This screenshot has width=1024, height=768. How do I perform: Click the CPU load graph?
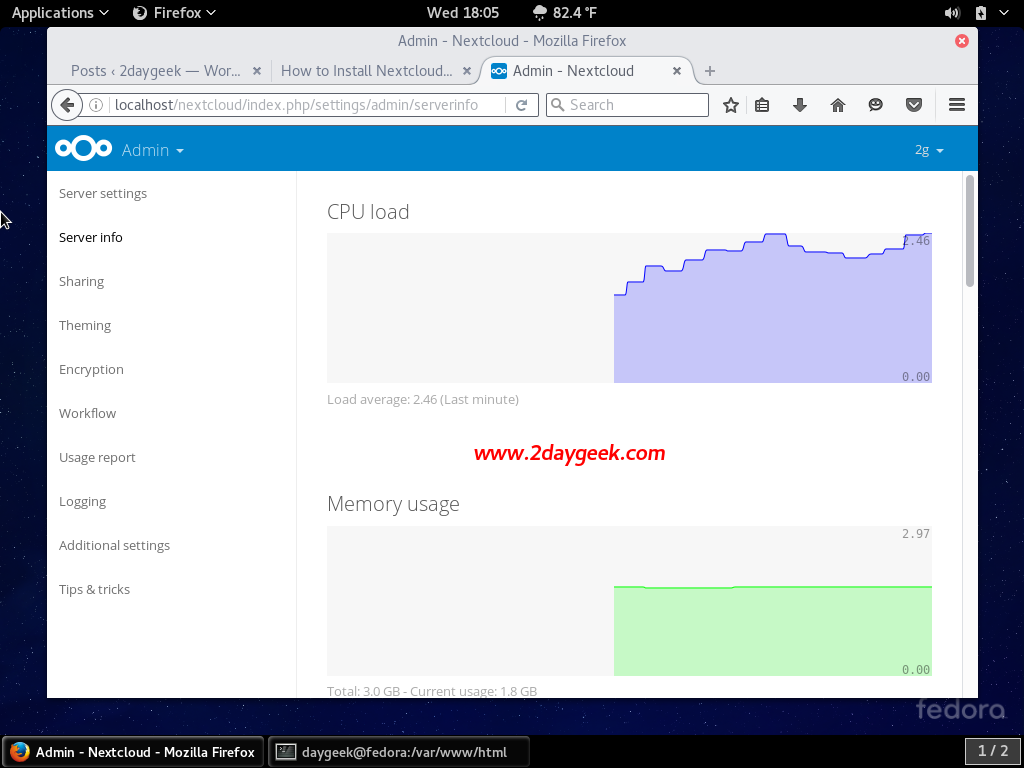629,308
